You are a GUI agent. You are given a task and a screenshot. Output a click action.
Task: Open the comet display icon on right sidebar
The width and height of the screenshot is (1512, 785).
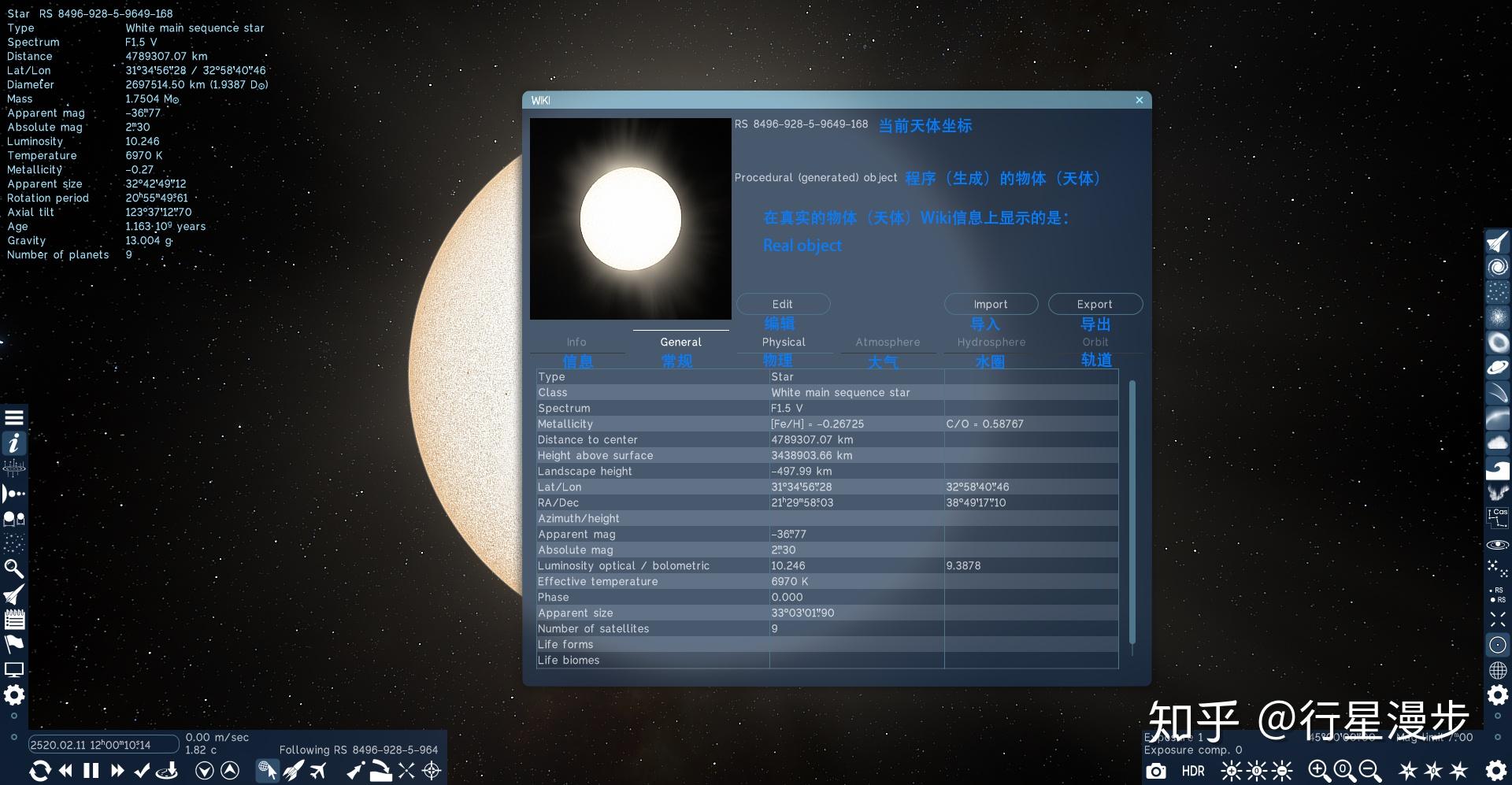1496,392
